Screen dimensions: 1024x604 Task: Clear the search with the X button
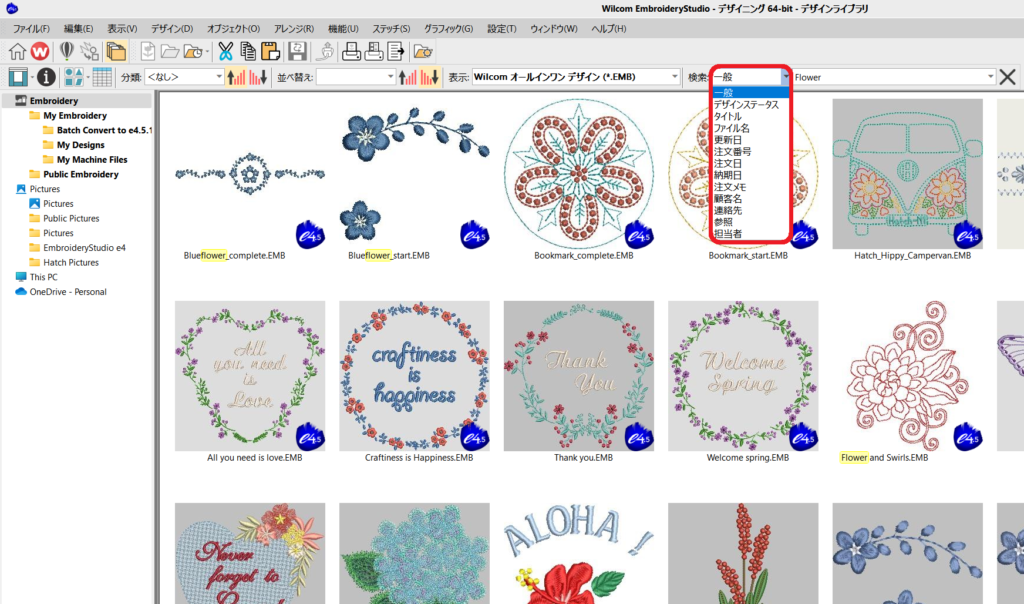click(1007, 76)
